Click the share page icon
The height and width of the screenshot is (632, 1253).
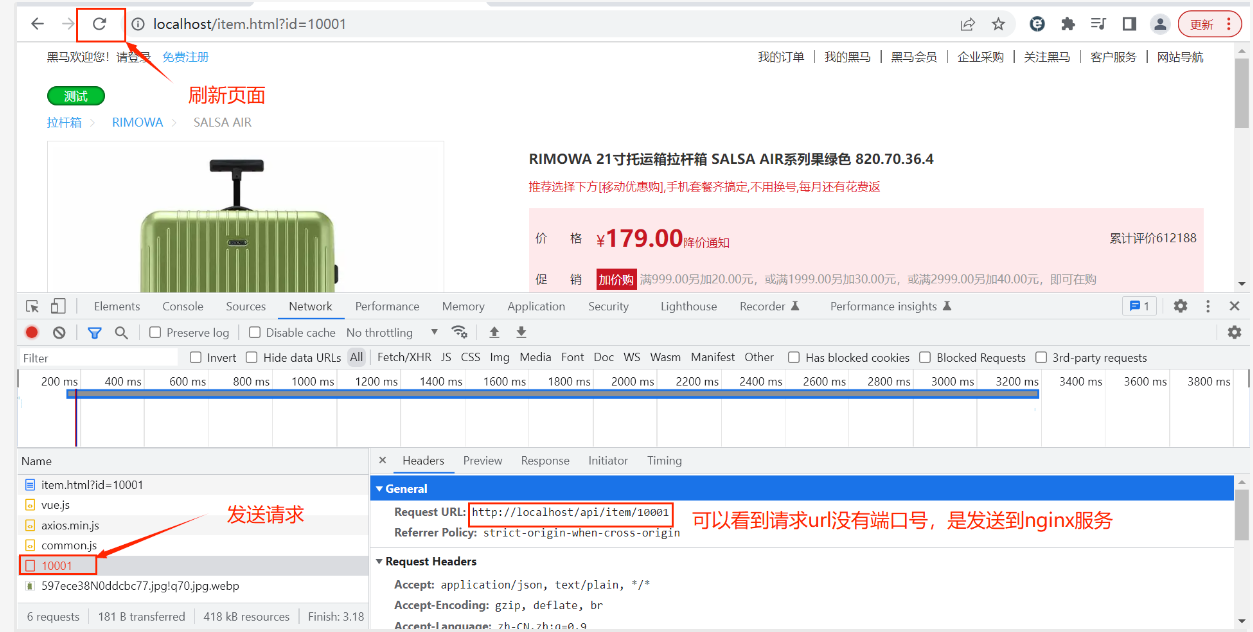(968, 24)
